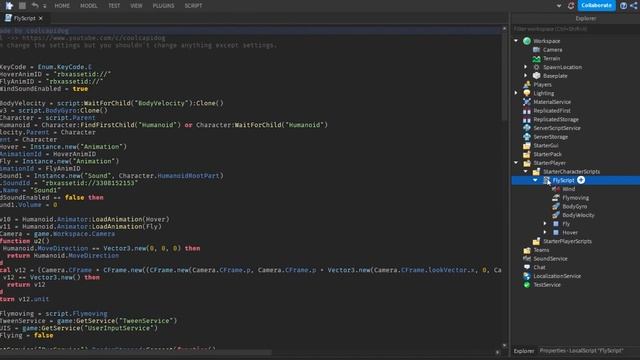Select the StarterGui folder icon
Screen dimensions: 640x360
pos(527,145)
